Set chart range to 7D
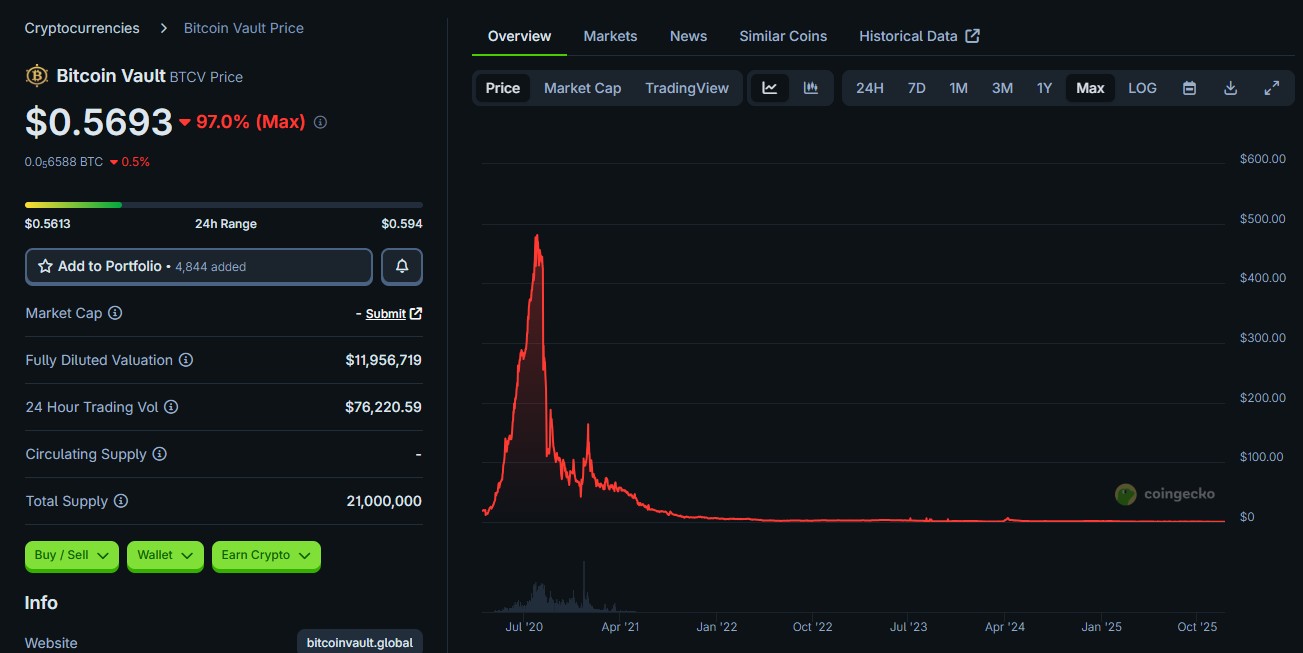 click(x=916, y=88)
